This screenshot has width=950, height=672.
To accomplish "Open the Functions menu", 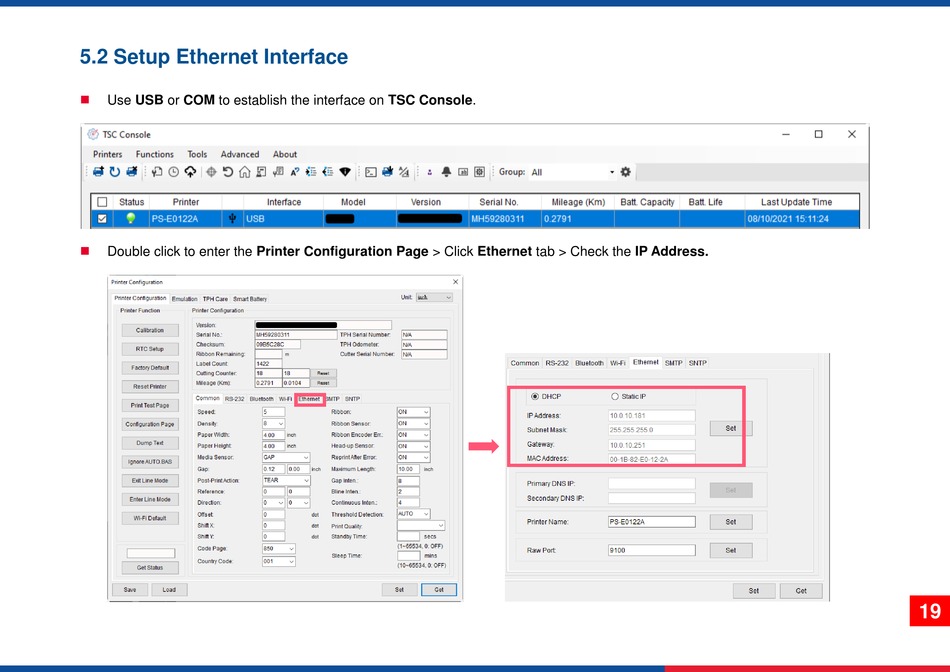I will [154, 155].
